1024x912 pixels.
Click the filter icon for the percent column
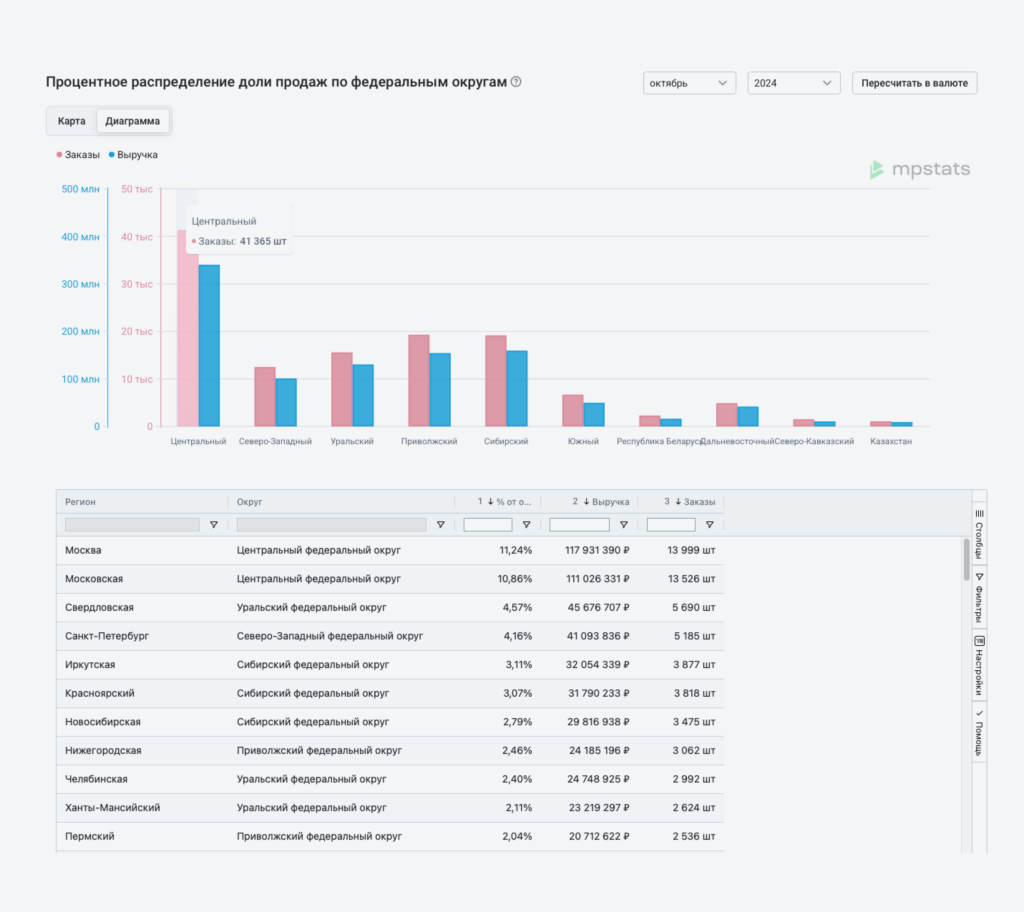pyautogui.click(x=526, y=524)
